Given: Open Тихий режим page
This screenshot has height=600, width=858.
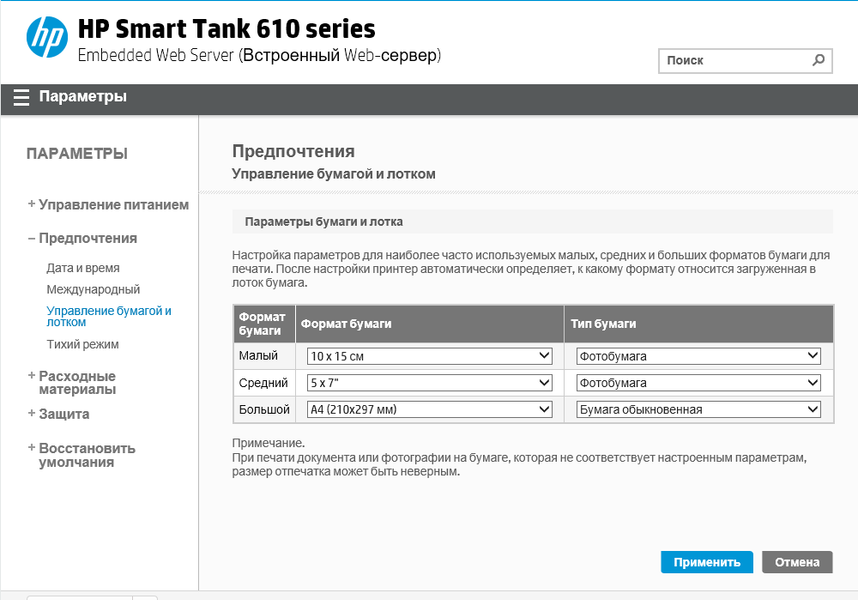Looking at the screenshot, I should click(83, 344).
